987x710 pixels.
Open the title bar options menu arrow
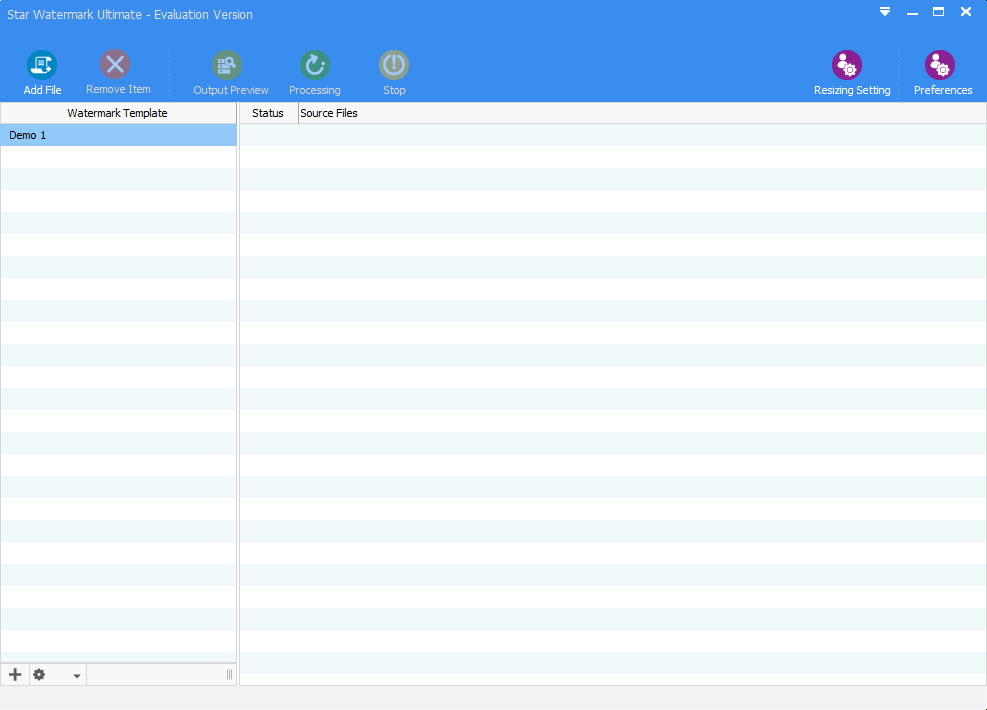pos(885,12)
